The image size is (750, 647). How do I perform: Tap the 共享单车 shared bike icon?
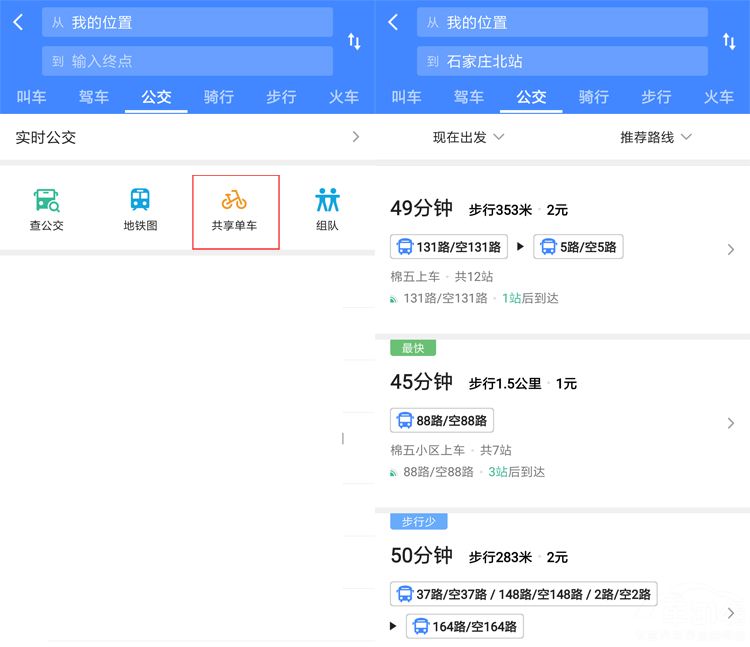(x=234, y=210)
